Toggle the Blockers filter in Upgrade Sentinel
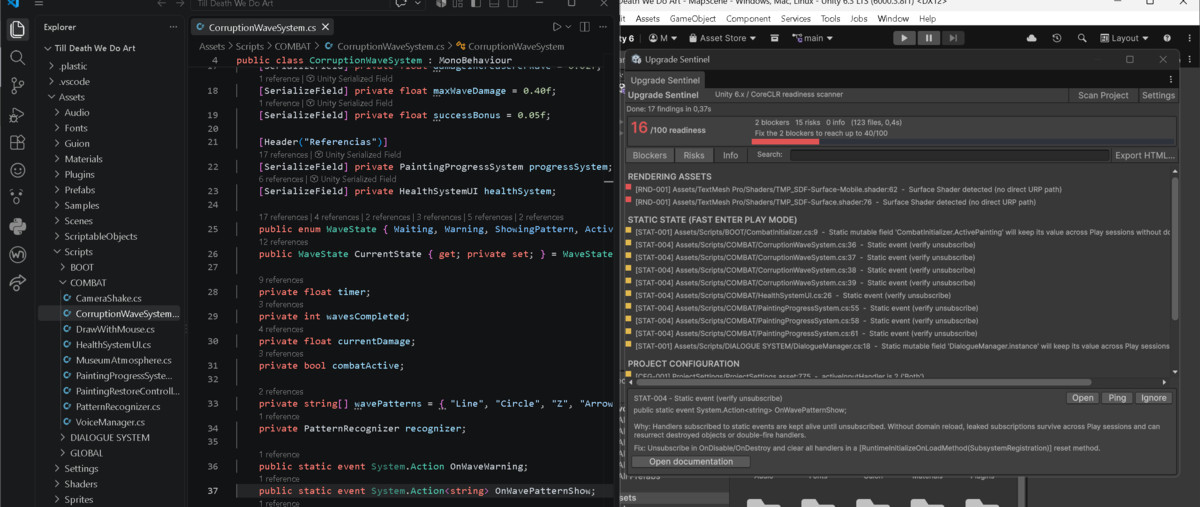 coord(650,155)
